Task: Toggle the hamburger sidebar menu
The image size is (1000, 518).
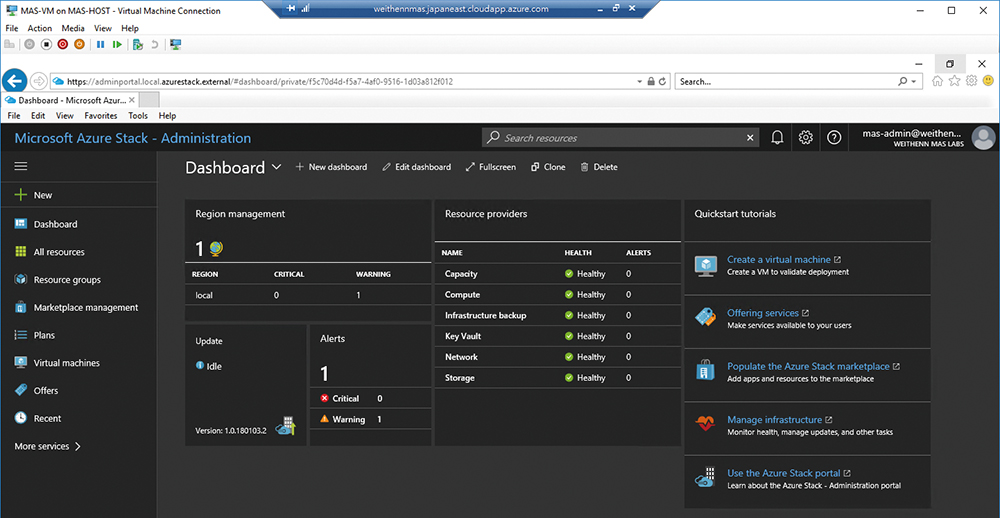Action: (21, 166)
